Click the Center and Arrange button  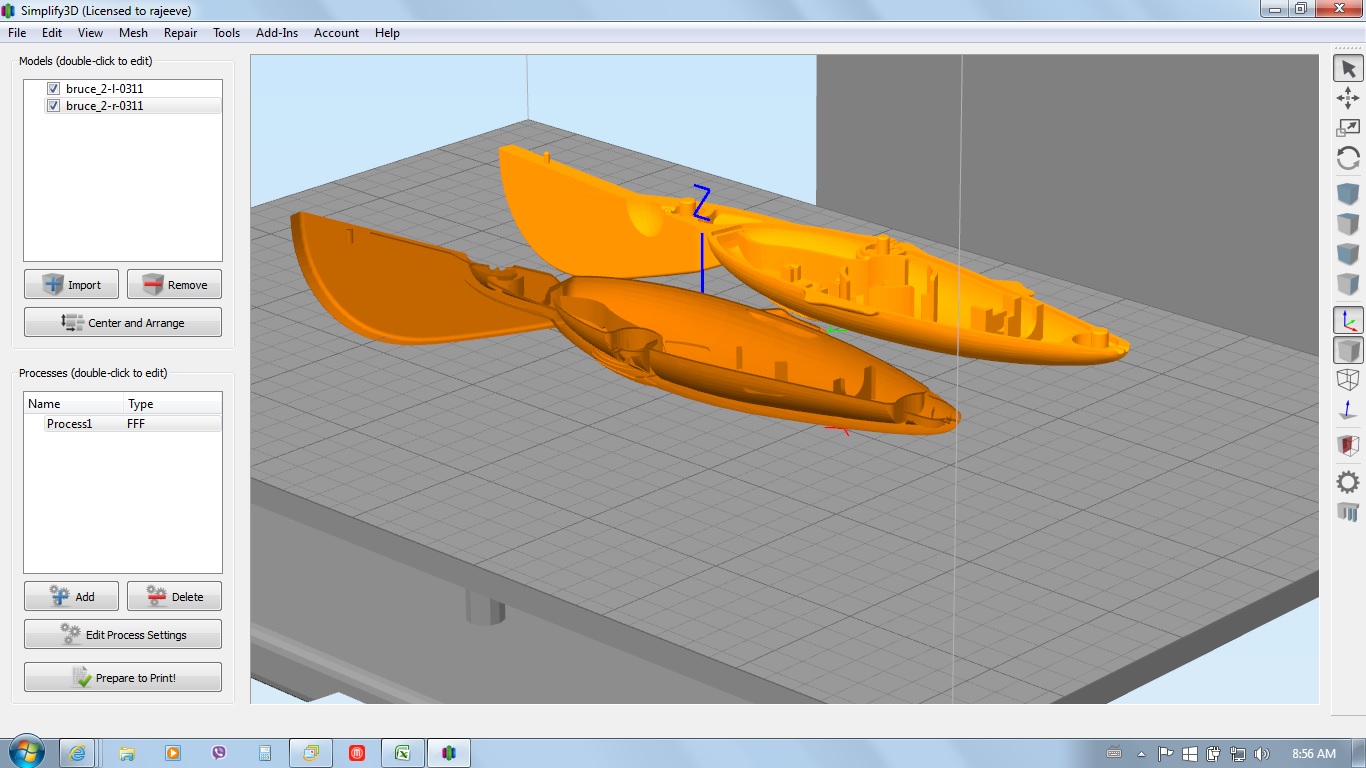[123, 323]
